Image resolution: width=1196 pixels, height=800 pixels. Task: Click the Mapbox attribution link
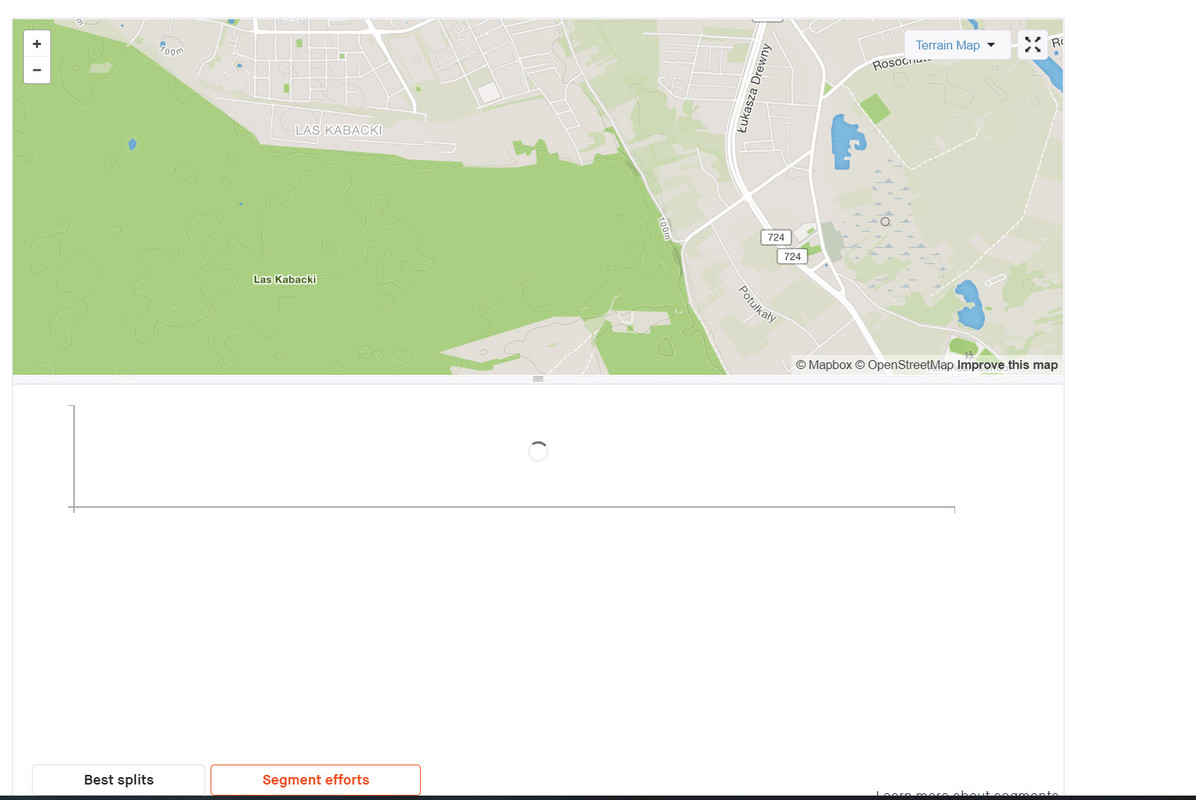pyautogui.click(x=824, y=365)
